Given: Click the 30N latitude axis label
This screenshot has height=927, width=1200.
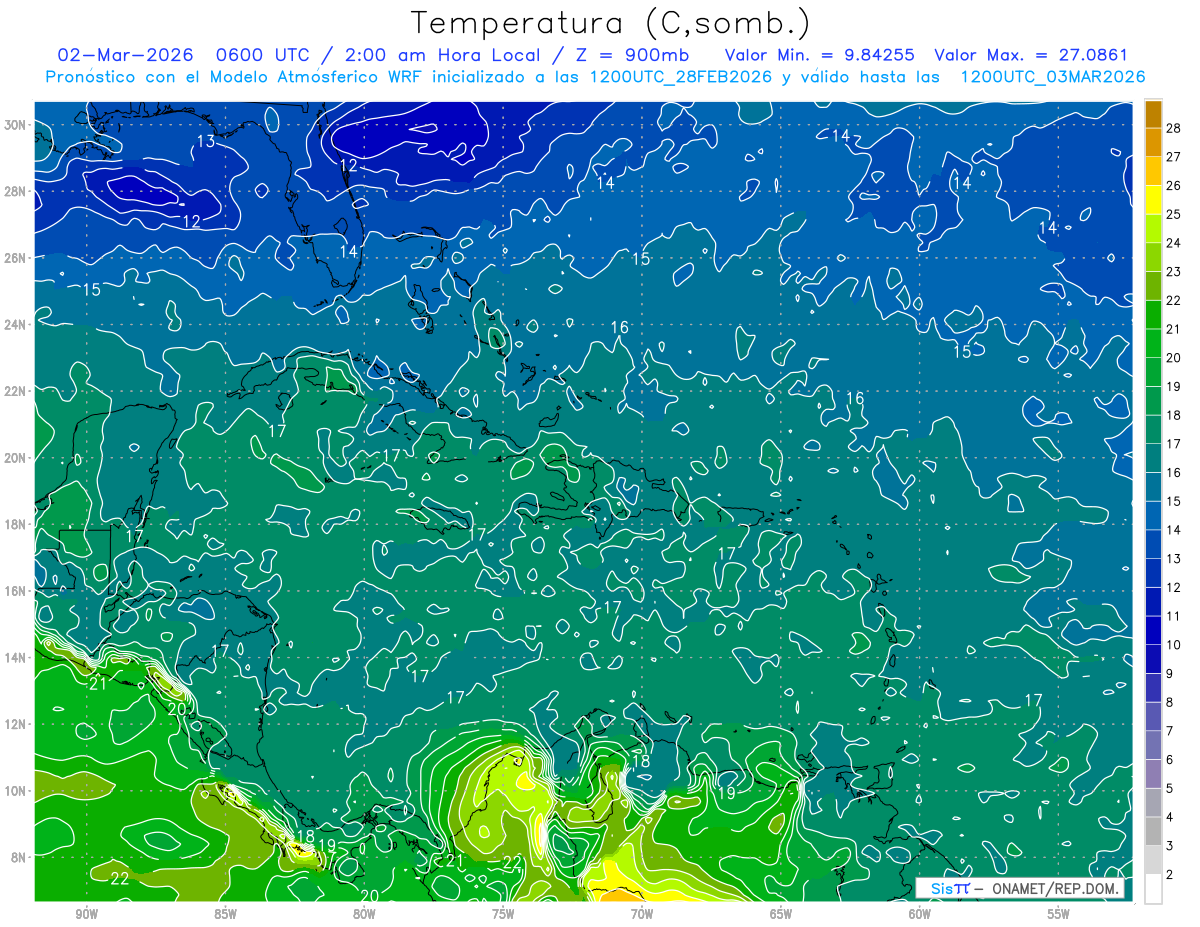Looking at the screenshot, I should pyautogui.click(x=16, y=125).
